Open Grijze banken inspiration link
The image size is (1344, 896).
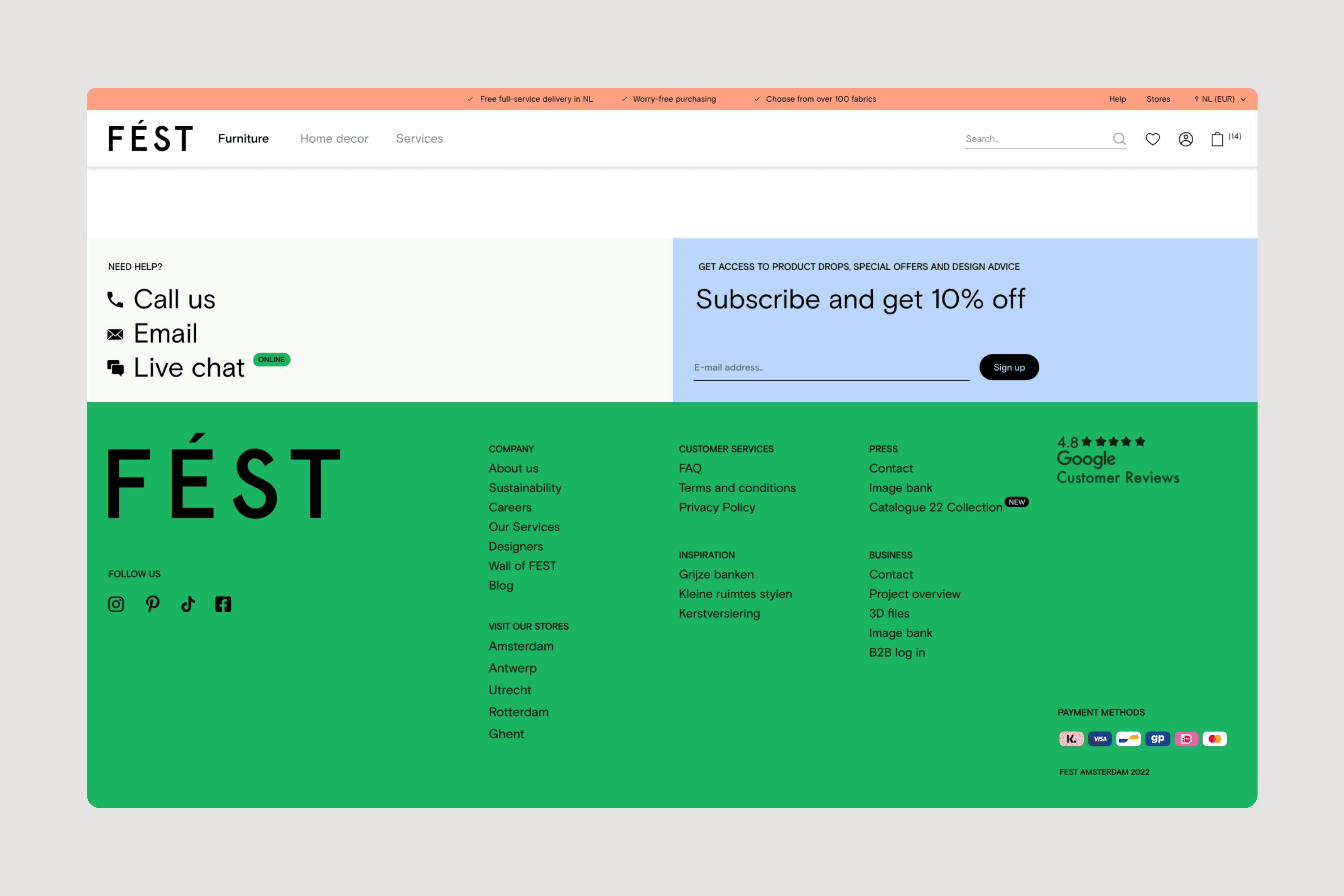pos(716,574)
